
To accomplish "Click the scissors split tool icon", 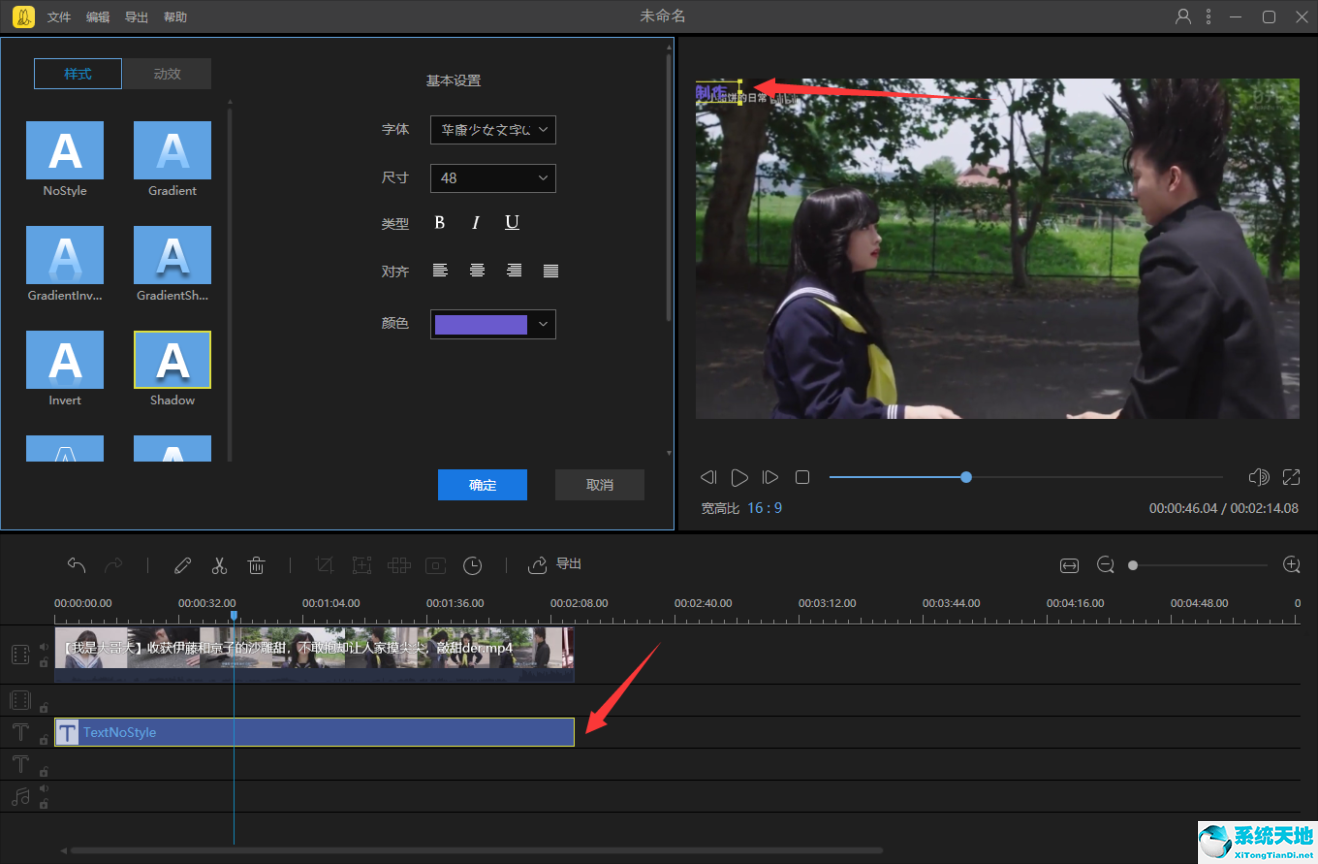I will tap(220, 566).
